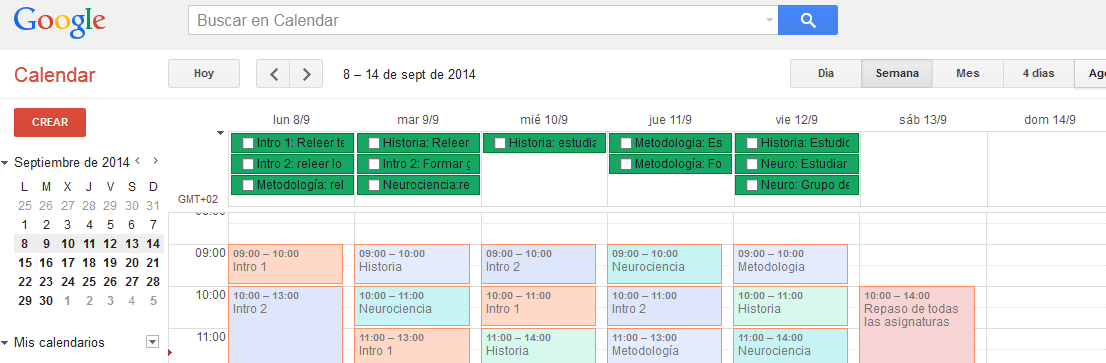This screenshot has height=363, width=1106.
Task: Create a new event with CREAR
Action: pos(50,122)
